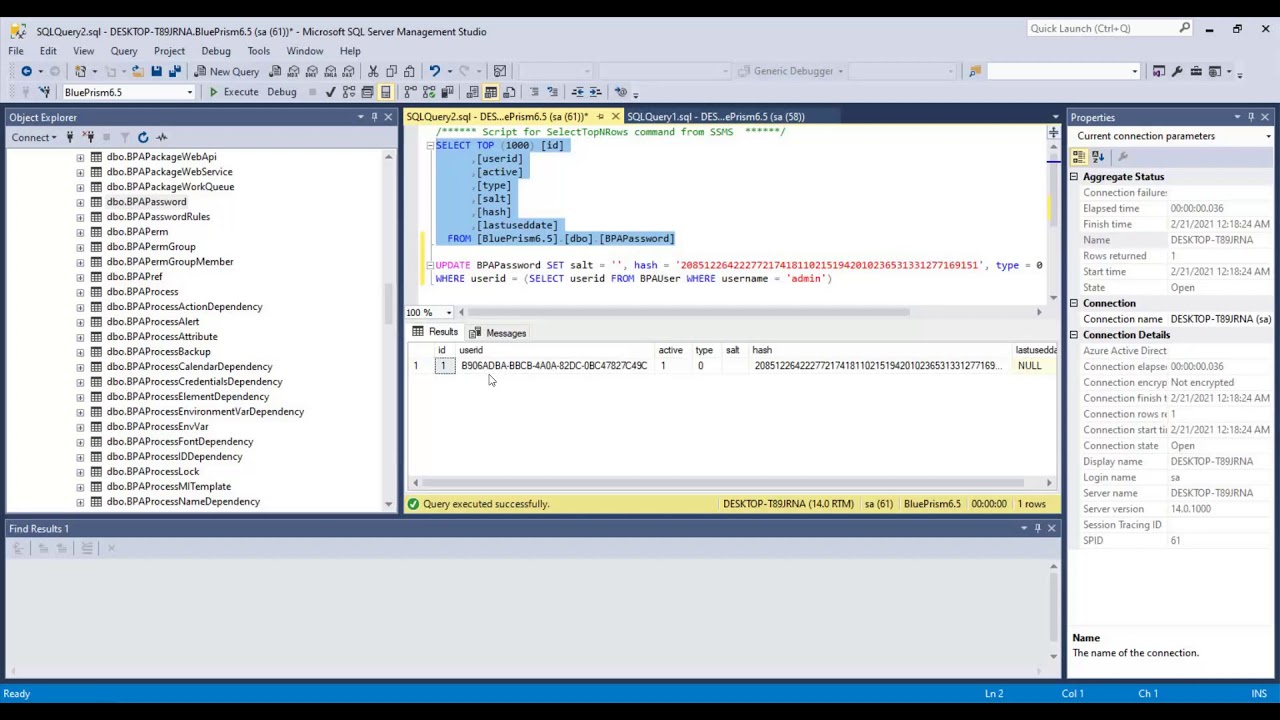Viewport: 1280px width, 720px height.
Task: Click the results grid horizontal scrollbar
Action: 732,483
